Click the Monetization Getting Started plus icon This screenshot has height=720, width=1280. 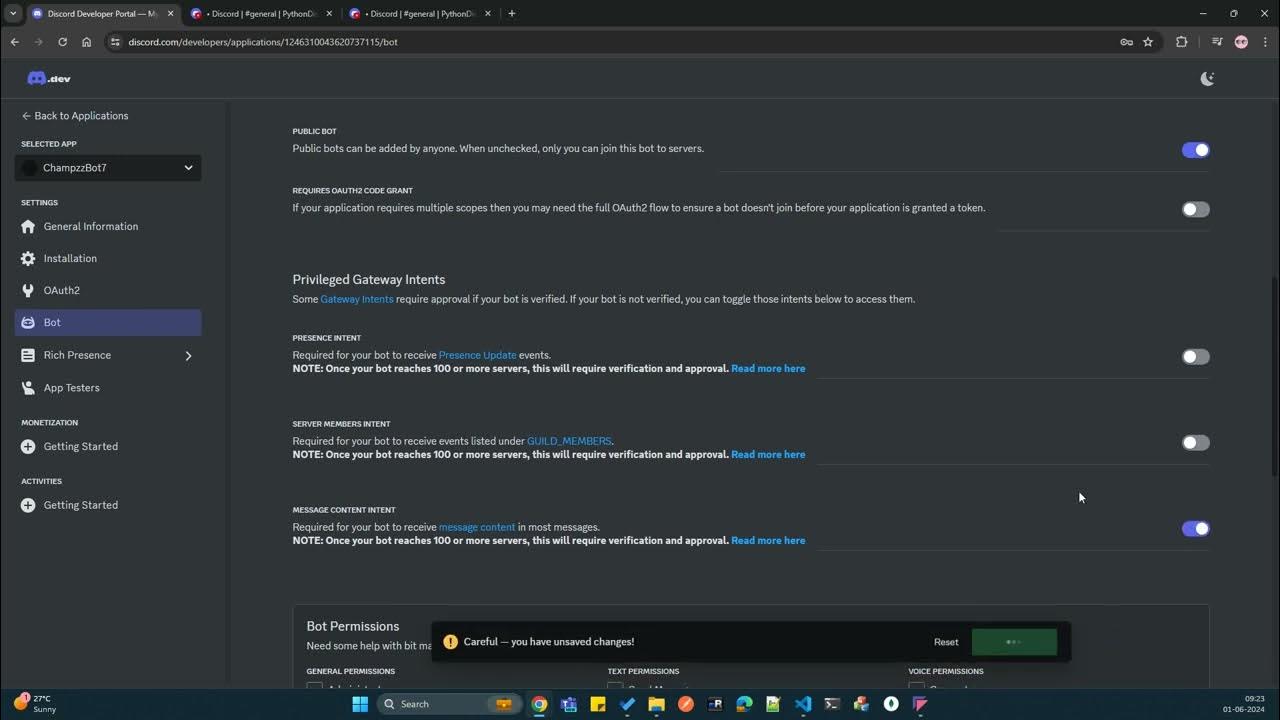pos(28,446)
